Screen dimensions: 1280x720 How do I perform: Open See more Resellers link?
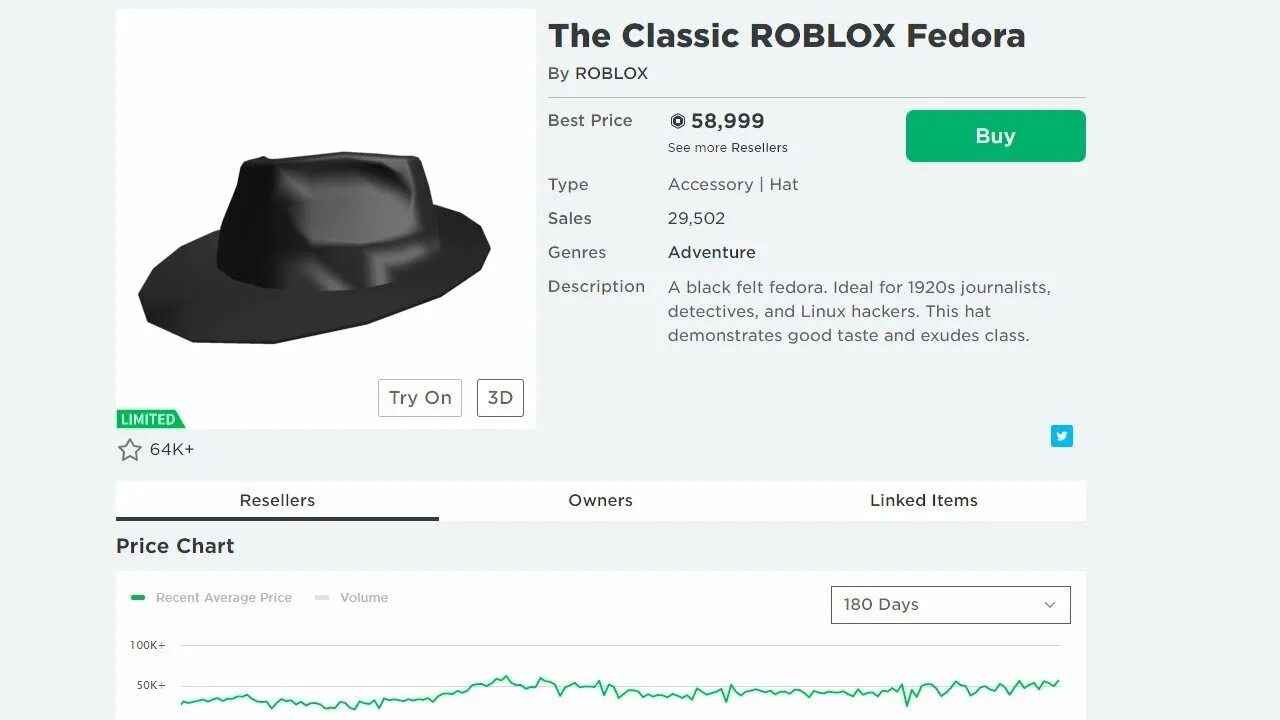pyautogui.click(x=728, y=148)
